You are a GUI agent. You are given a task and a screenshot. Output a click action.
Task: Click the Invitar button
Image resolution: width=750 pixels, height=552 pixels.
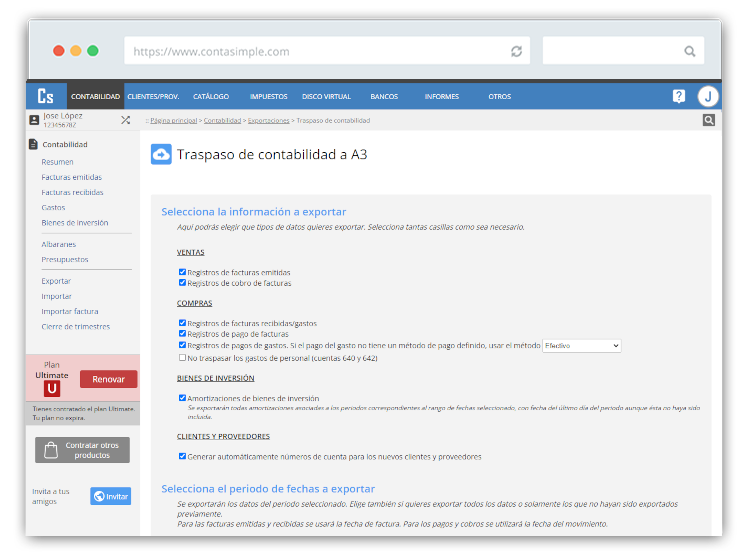click(110, 497)
